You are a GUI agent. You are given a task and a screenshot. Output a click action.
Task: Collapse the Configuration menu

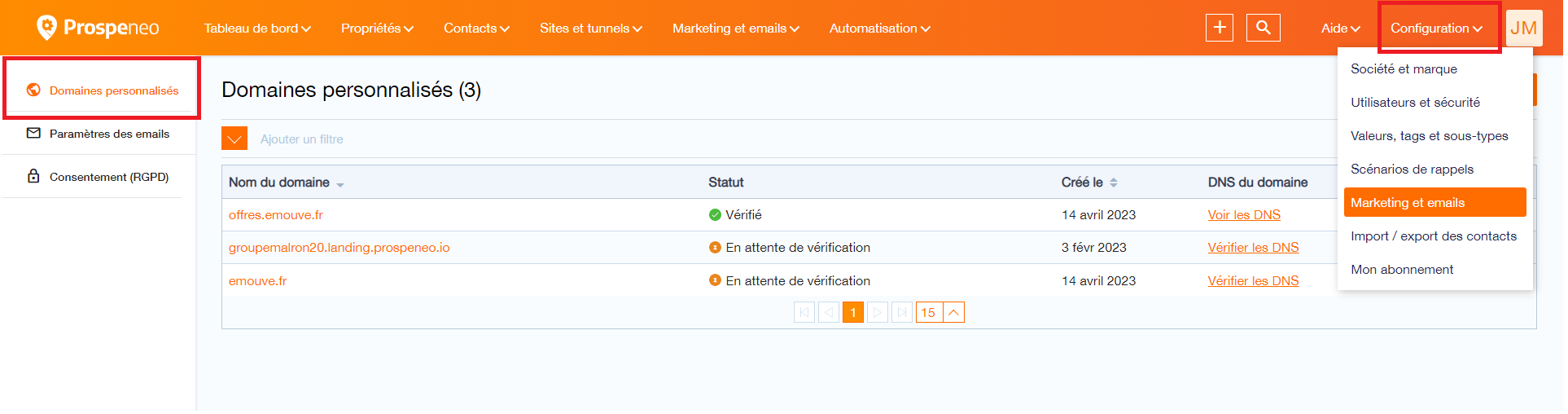click(x=1437, y=28)
